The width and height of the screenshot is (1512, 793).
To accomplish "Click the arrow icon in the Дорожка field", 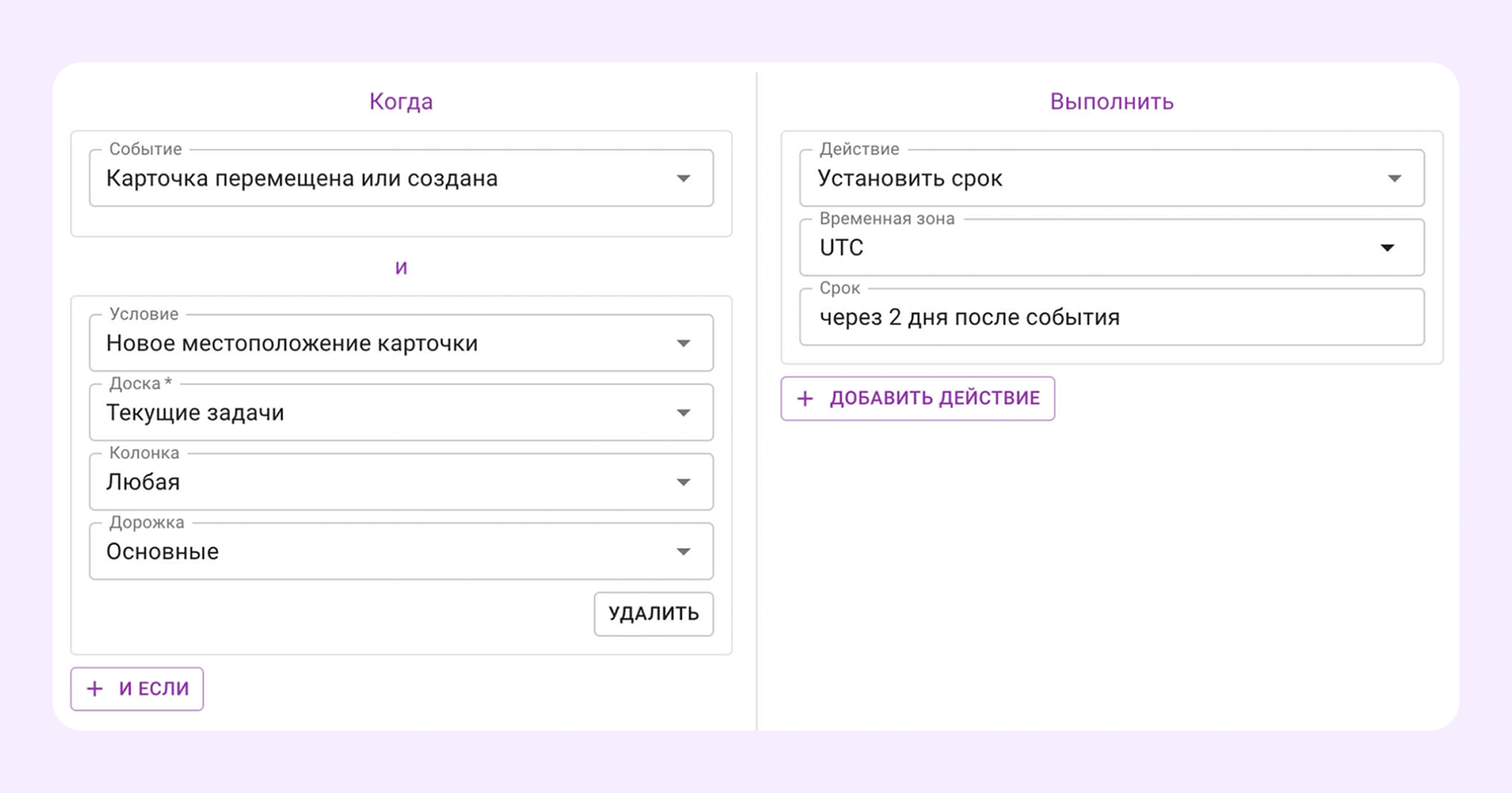I will pos(684,551).
